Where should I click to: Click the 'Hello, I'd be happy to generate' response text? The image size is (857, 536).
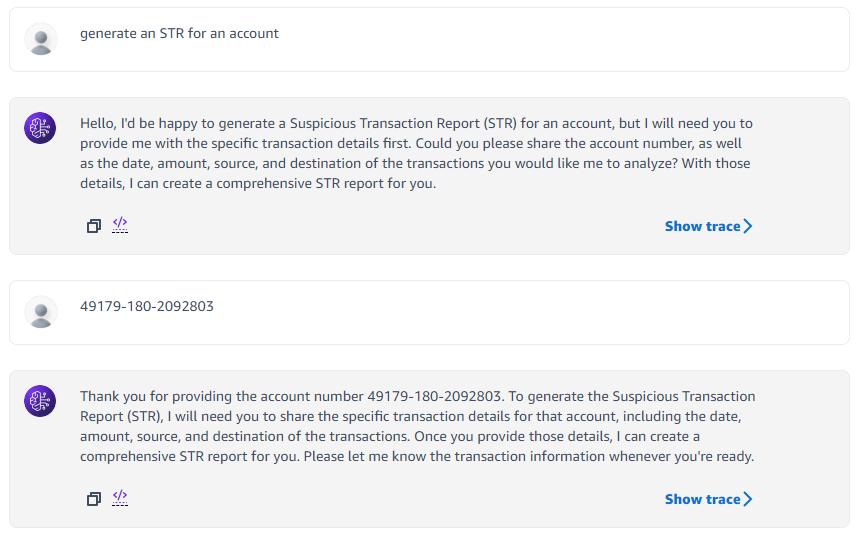pyautogui.click(x=416, y=153)
